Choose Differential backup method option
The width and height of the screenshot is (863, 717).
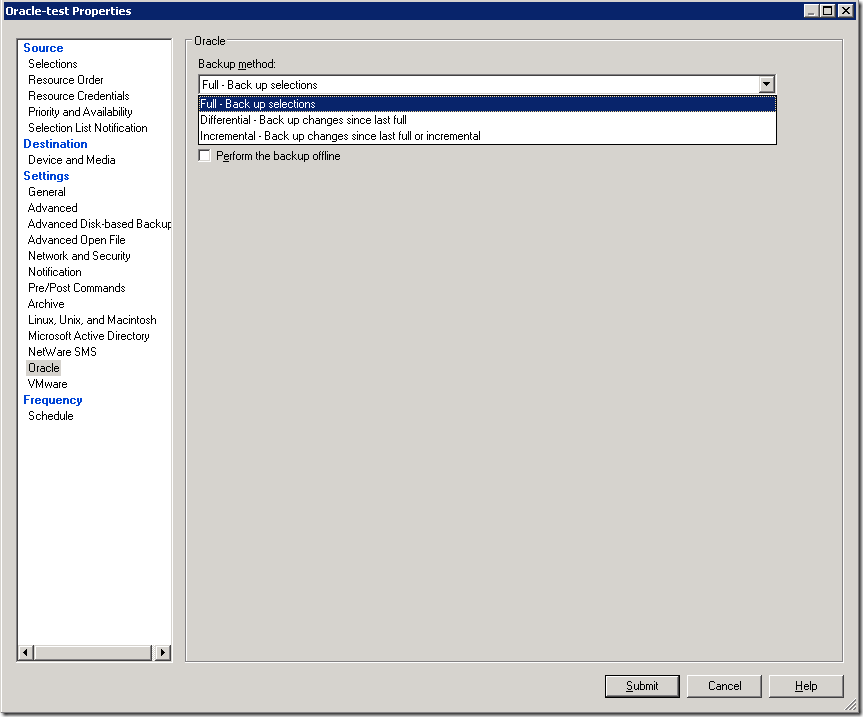click(x=303, y=120)
